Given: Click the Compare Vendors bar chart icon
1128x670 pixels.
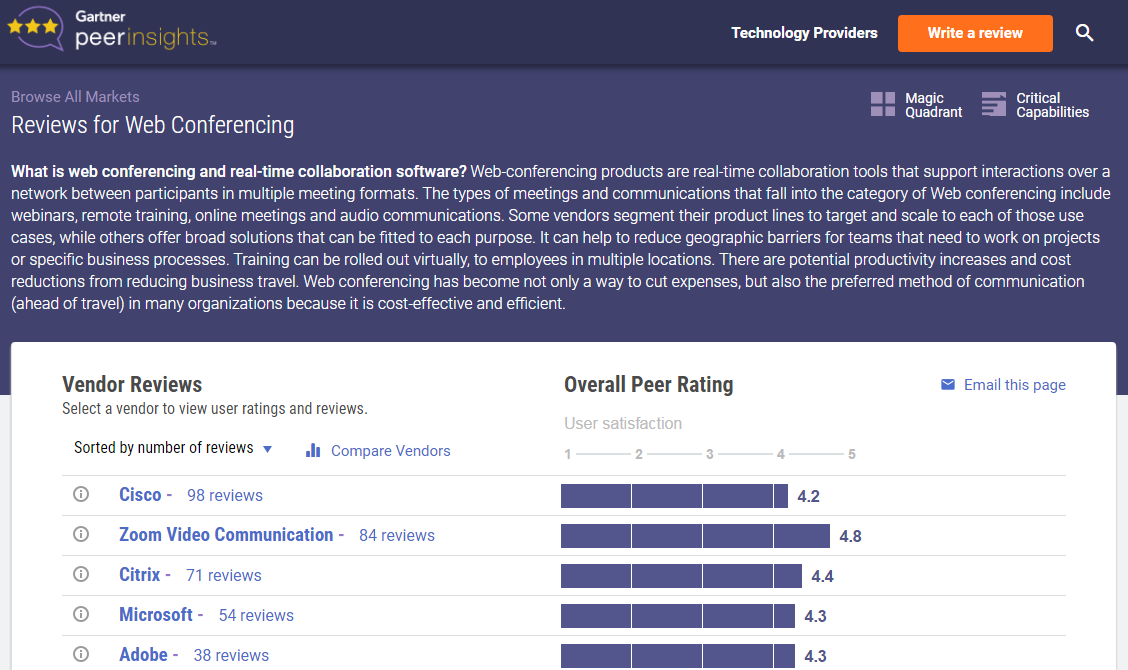Looking at the screenshot, I should click(x=313, y=451).
